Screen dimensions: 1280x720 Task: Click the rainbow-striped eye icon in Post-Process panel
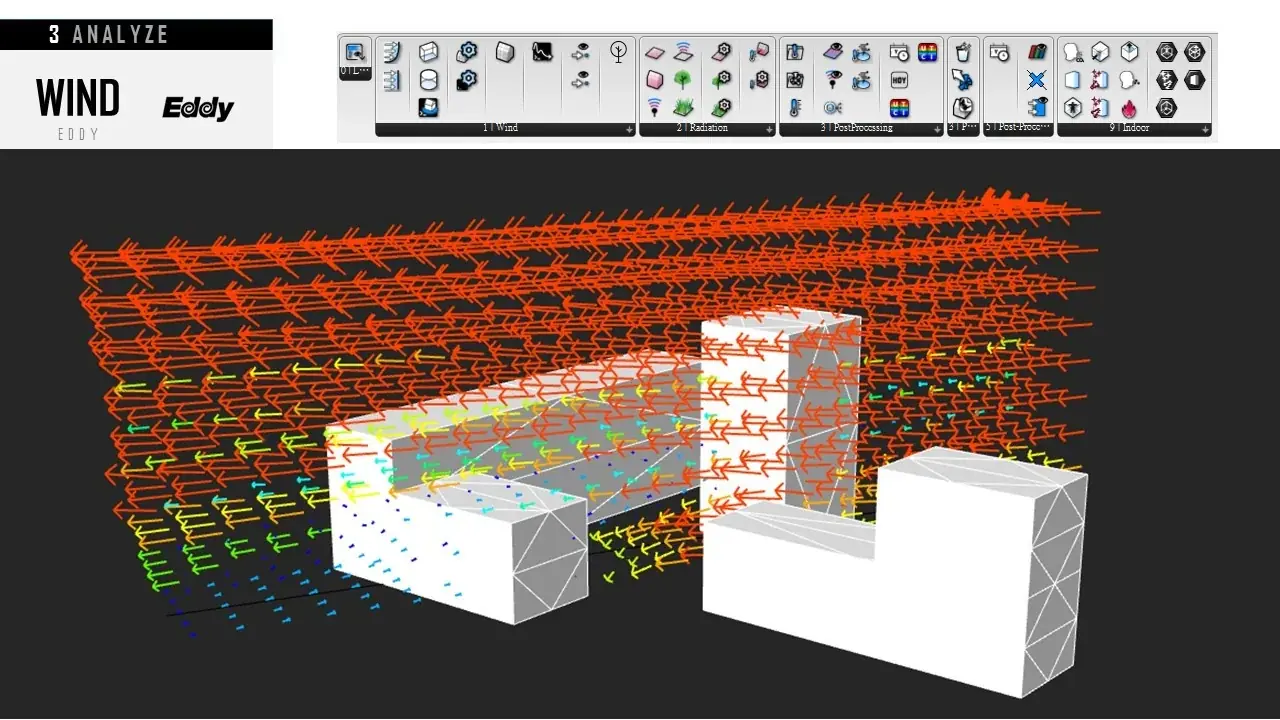(1037, 52)
